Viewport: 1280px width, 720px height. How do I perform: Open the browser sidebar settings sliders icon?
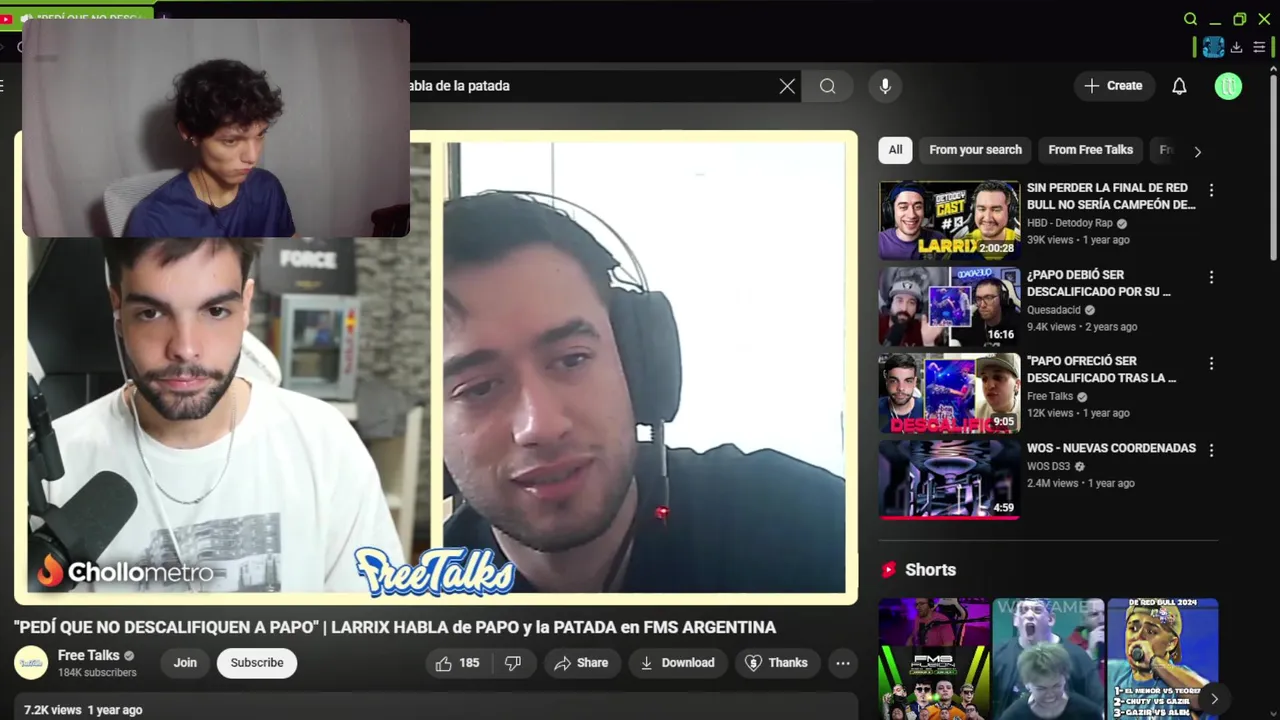(1259, 47)
